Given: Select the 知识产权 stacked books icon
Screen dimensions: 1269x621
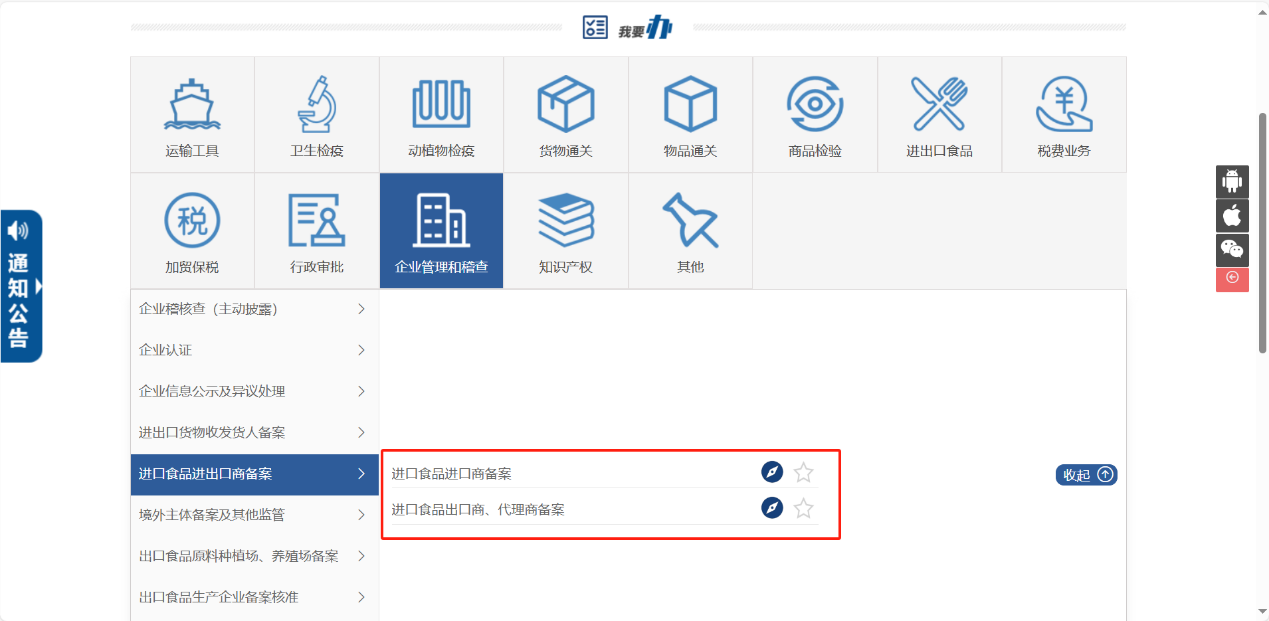Looking at the screenshot, I should click(565, 221).
